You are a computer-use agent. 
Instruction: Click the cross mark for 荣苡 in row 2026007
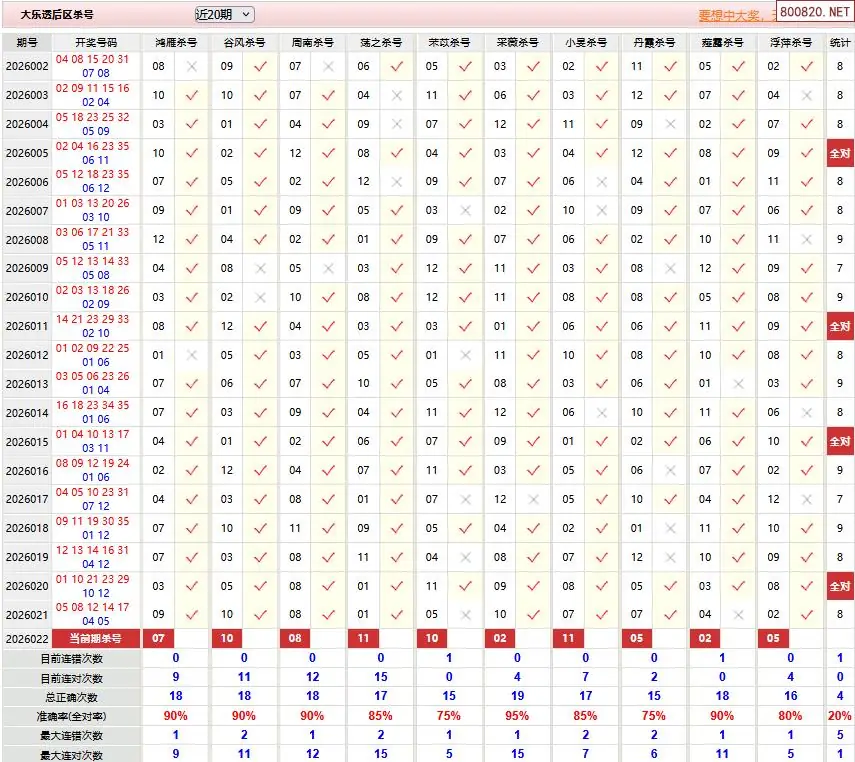tap(465, 211)
